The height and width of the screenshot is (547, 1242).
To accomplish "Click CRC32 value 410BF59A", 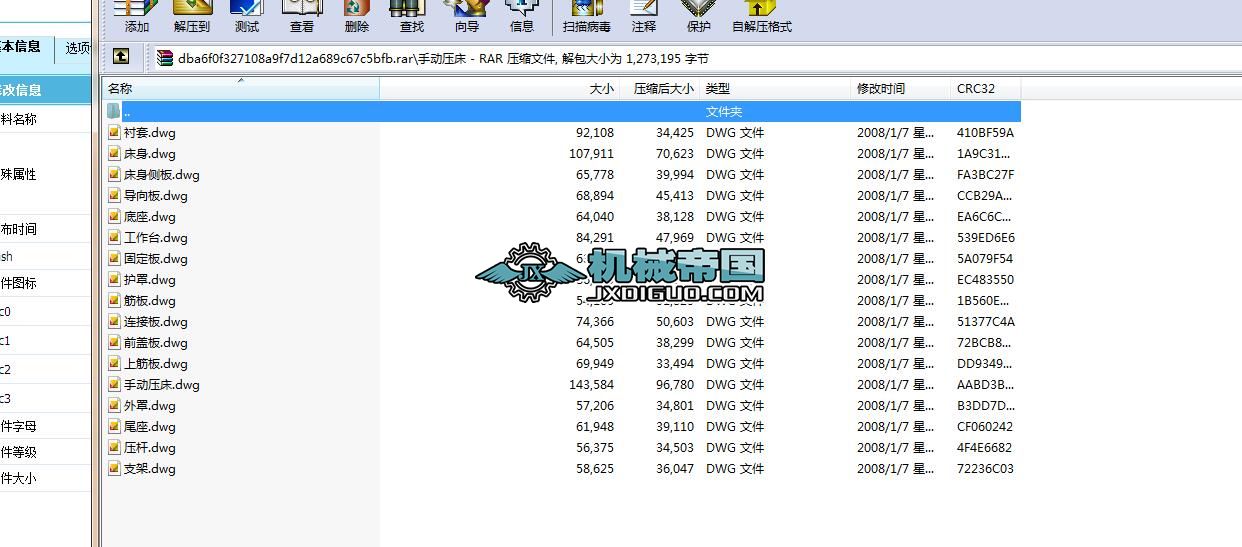I will tap(985, 132).
